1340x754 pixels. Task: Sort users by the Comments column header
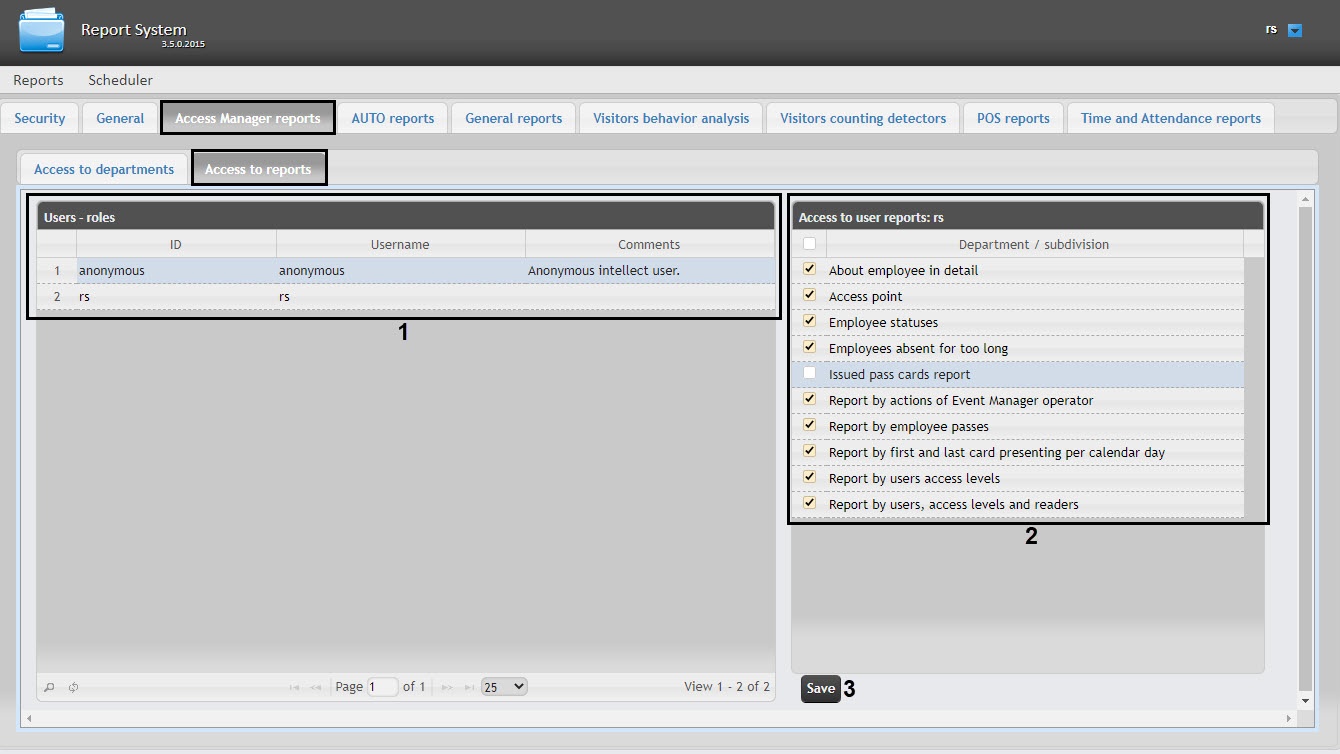click(x=649, y=244)
